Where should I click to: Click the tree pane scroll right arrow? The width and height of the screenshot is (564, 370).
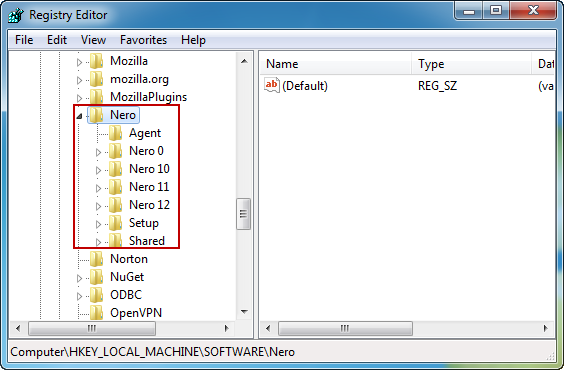click(226, 328)
